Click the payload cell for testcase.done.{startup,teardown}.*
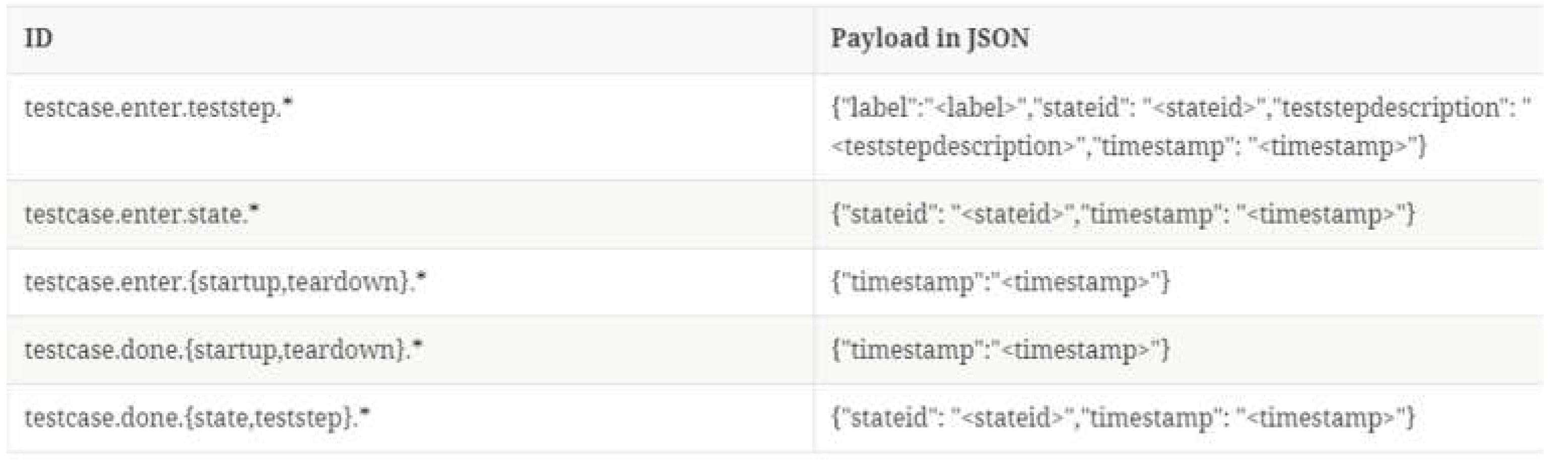Screen dimensions: 1568x466 click(x=1000, y=350)
